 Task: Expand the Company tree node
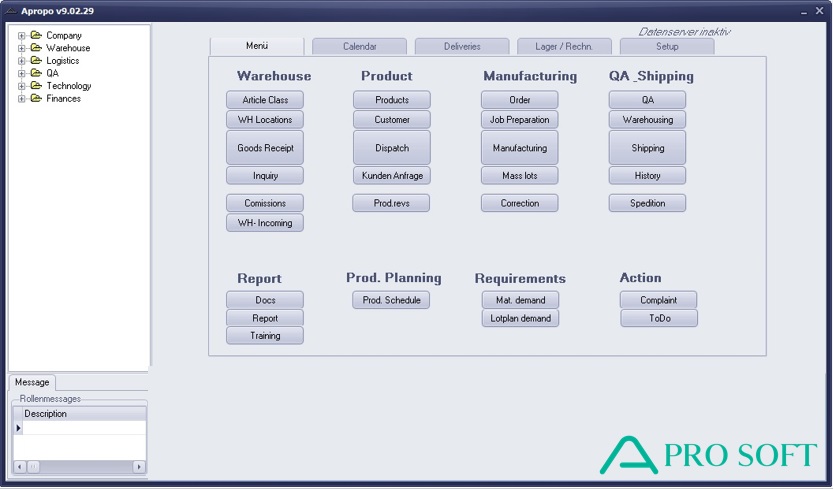click(22, 35)
